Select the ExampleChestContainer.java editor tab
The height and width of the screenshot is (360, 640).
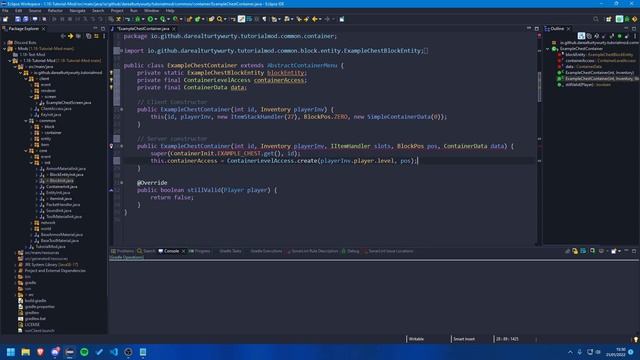point(143,29)
